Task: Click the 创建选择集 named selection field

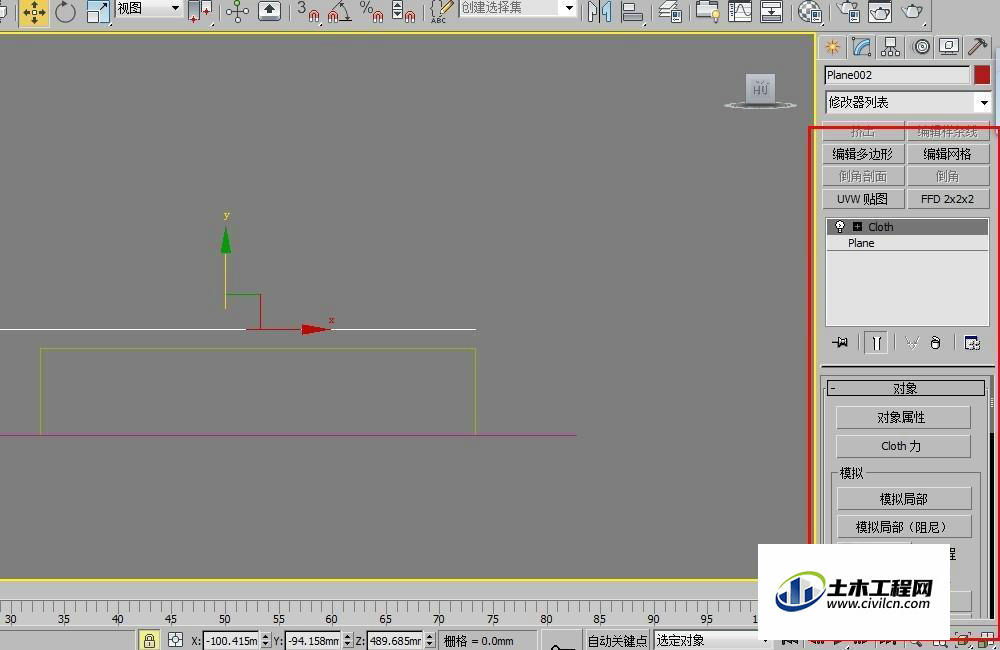Action: click(509, 8)
